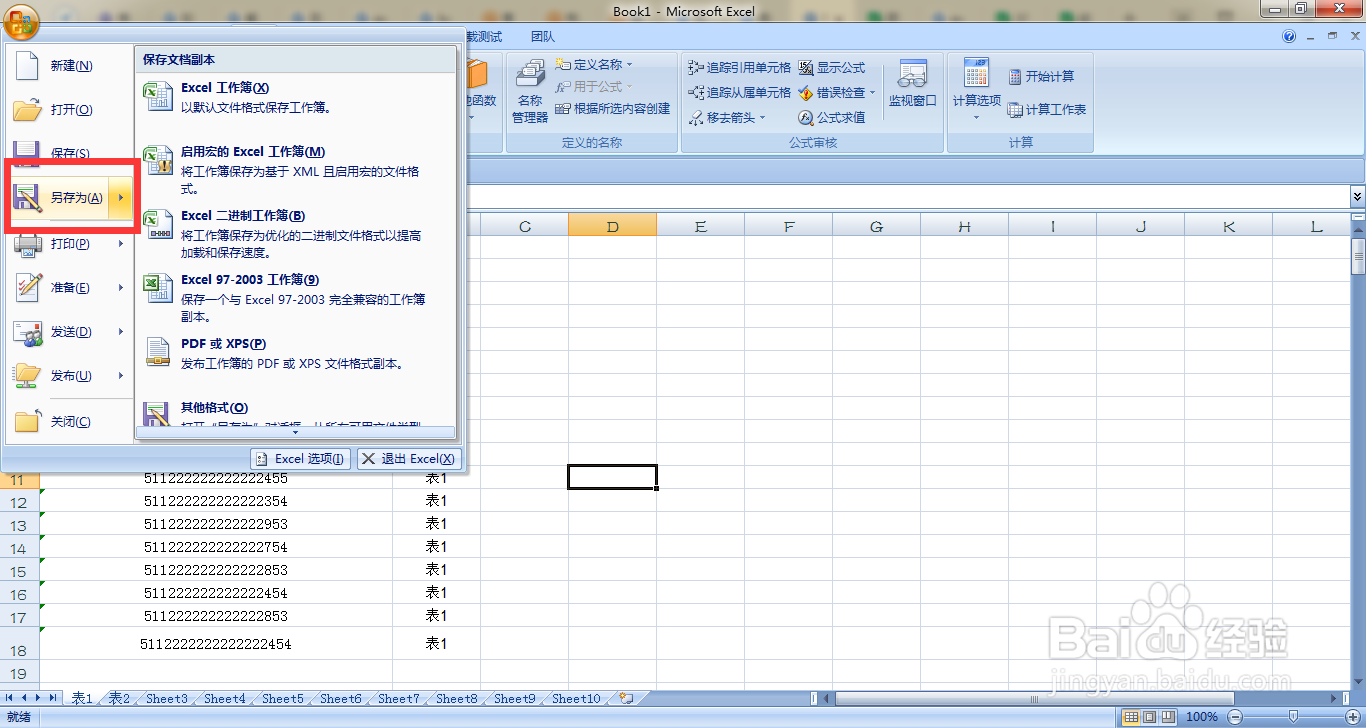Expand the 打印 submenu arrow
The width and height of the screenshot is (1366, 728).
pos(121,244)
